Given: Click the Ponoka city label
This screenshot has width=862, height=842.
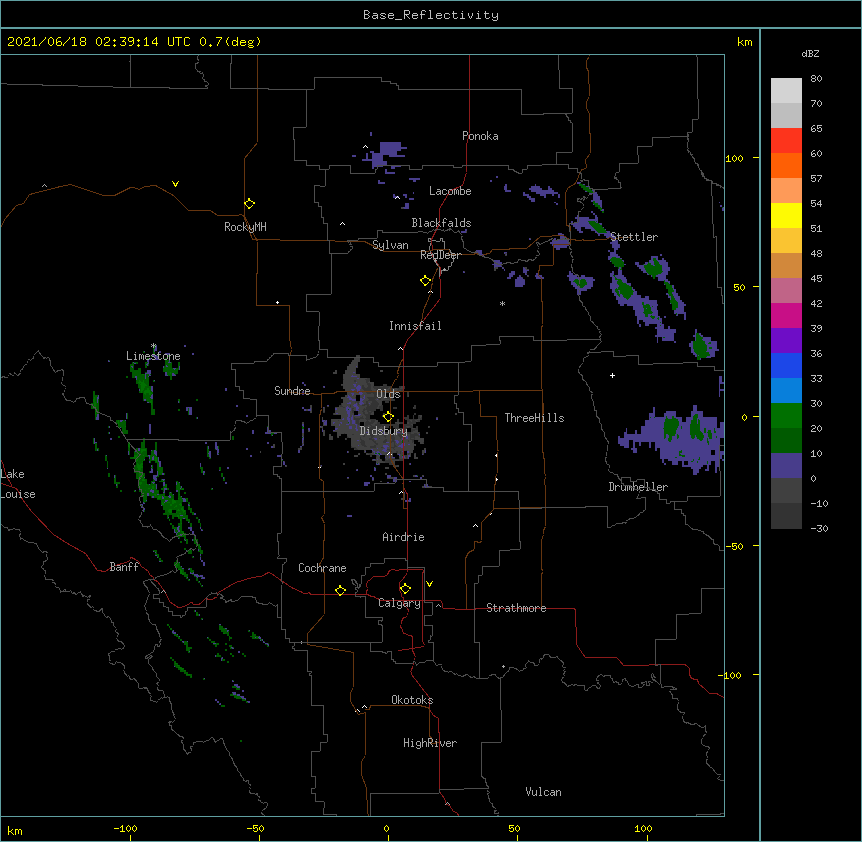Looking at the screenshot, I should click(480, 136).
